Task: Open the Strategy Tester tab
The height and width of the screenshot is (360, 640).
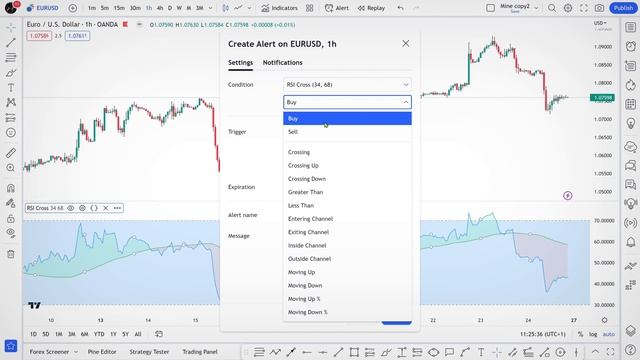Action: pos(149,351)
